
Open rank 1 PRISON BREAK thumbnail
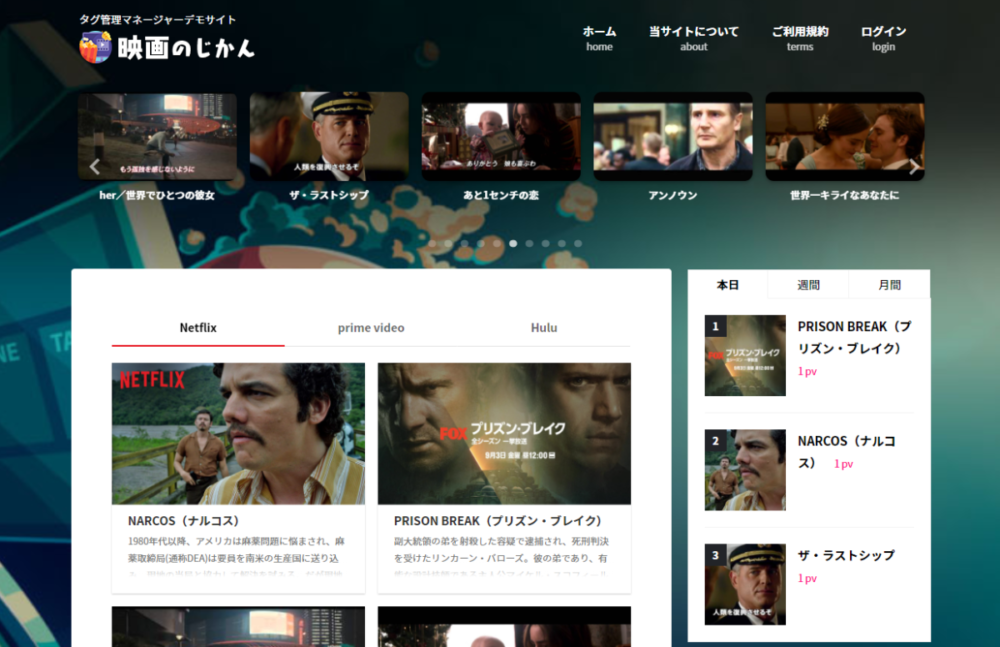click(745, 355)
